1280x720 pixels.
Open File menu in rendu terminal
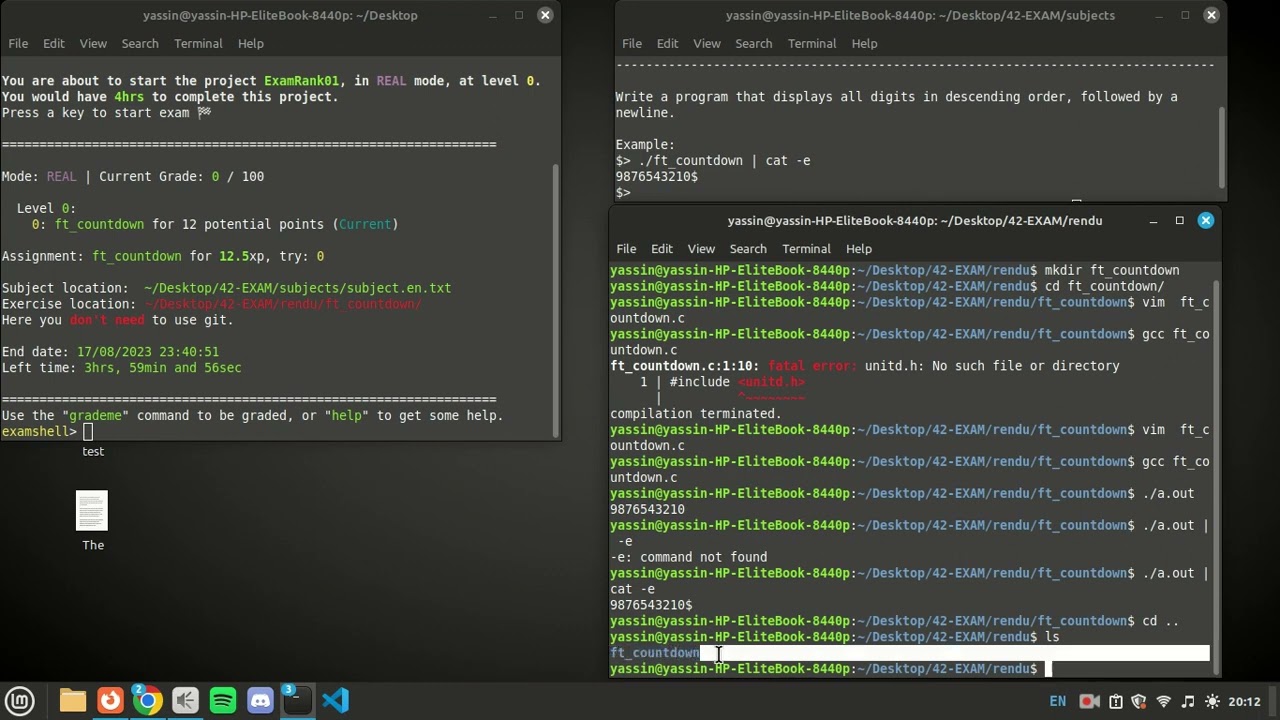click(x=626, y=249)
